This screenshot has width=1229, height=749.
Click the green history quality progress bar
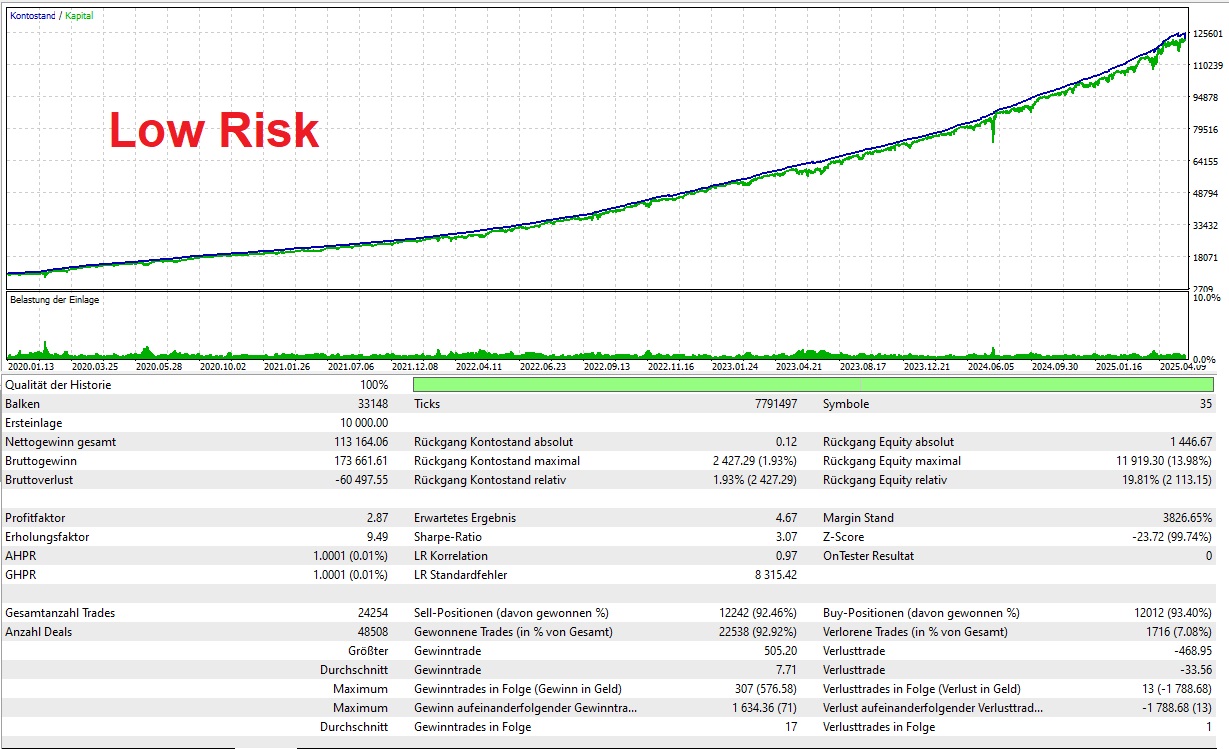click(812, 385)
